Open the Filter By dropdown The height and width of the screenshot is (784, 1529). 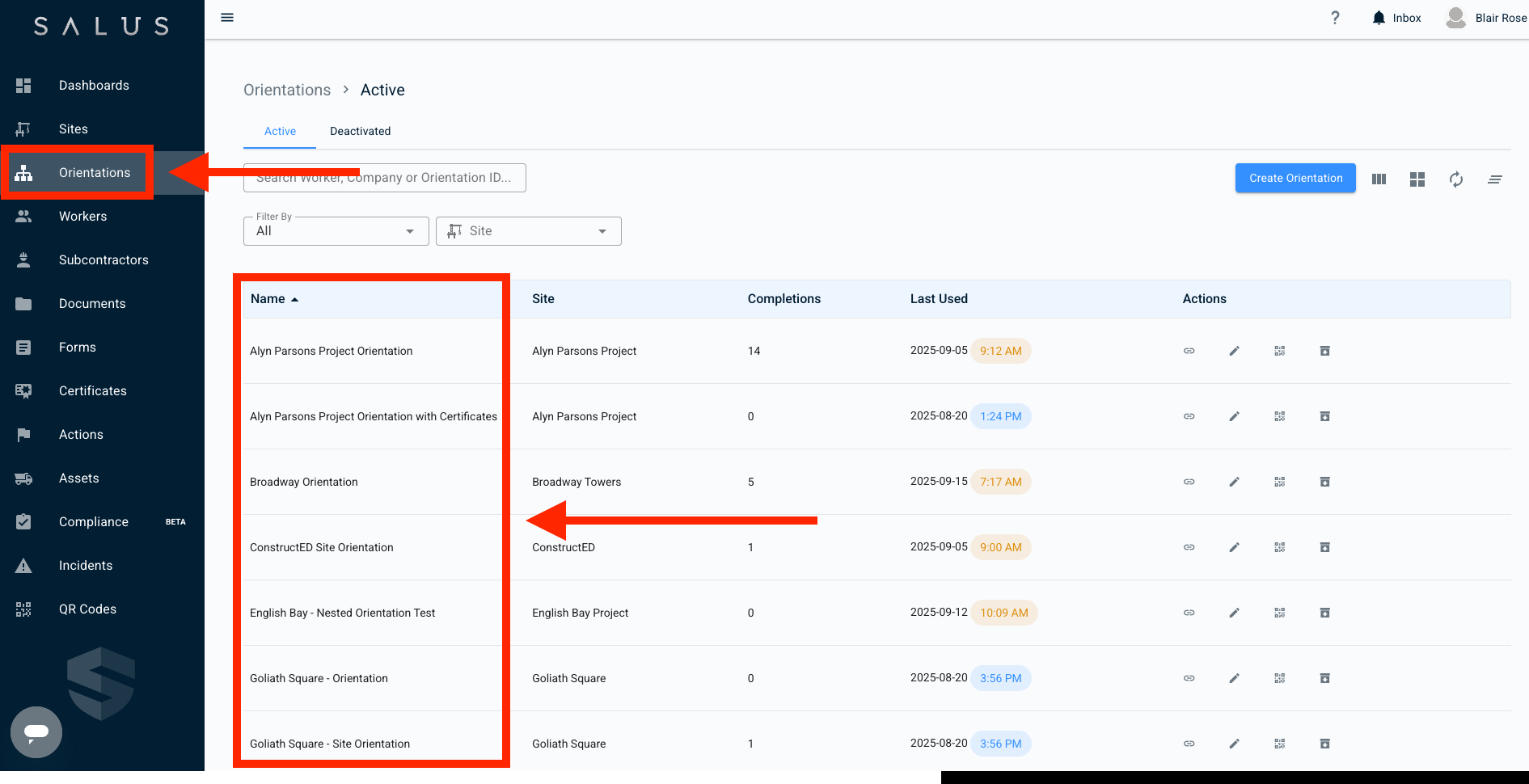(336, 231)
